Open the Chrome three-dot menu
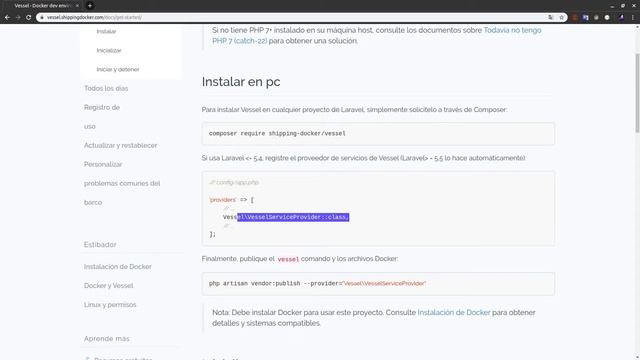 pos(633,18)
